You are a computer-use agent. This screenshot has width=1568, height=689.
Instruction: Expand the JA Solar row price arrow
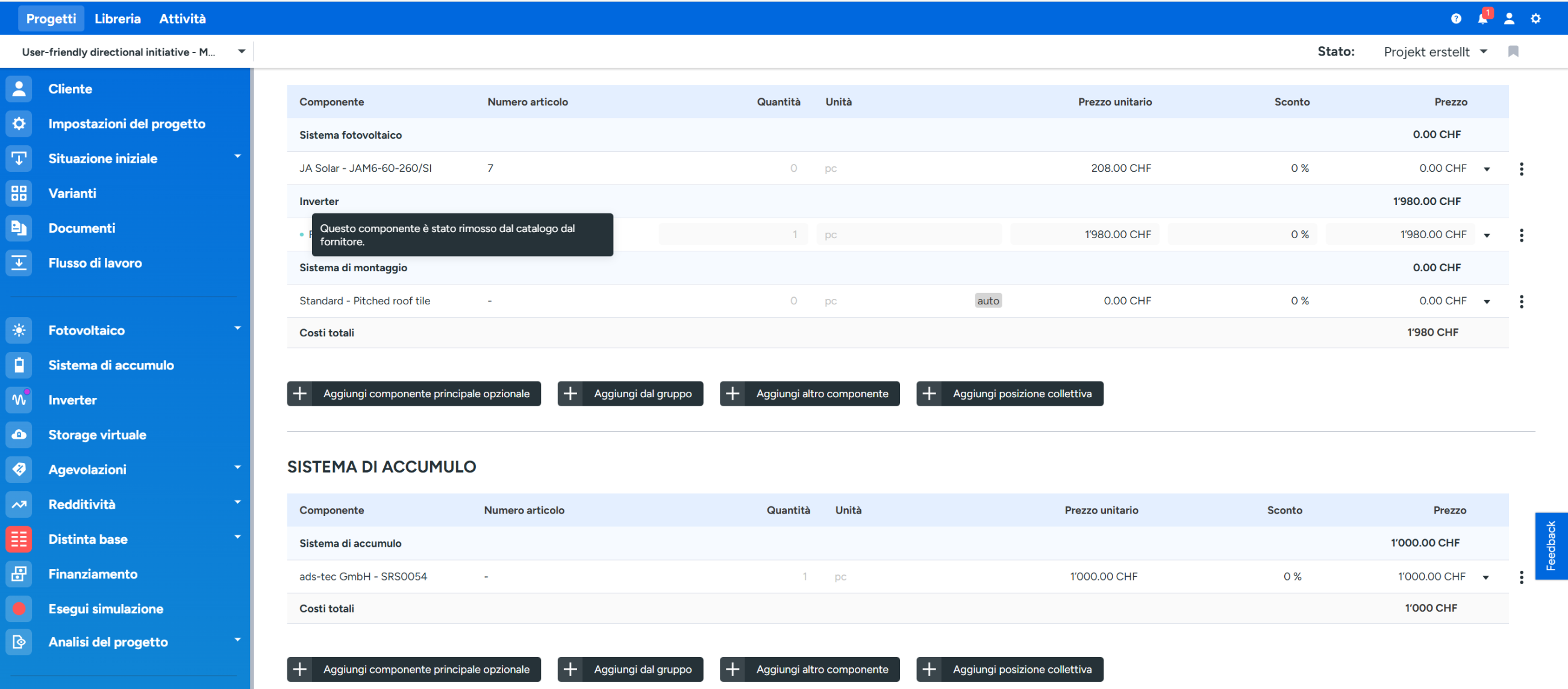(1487, 169)
